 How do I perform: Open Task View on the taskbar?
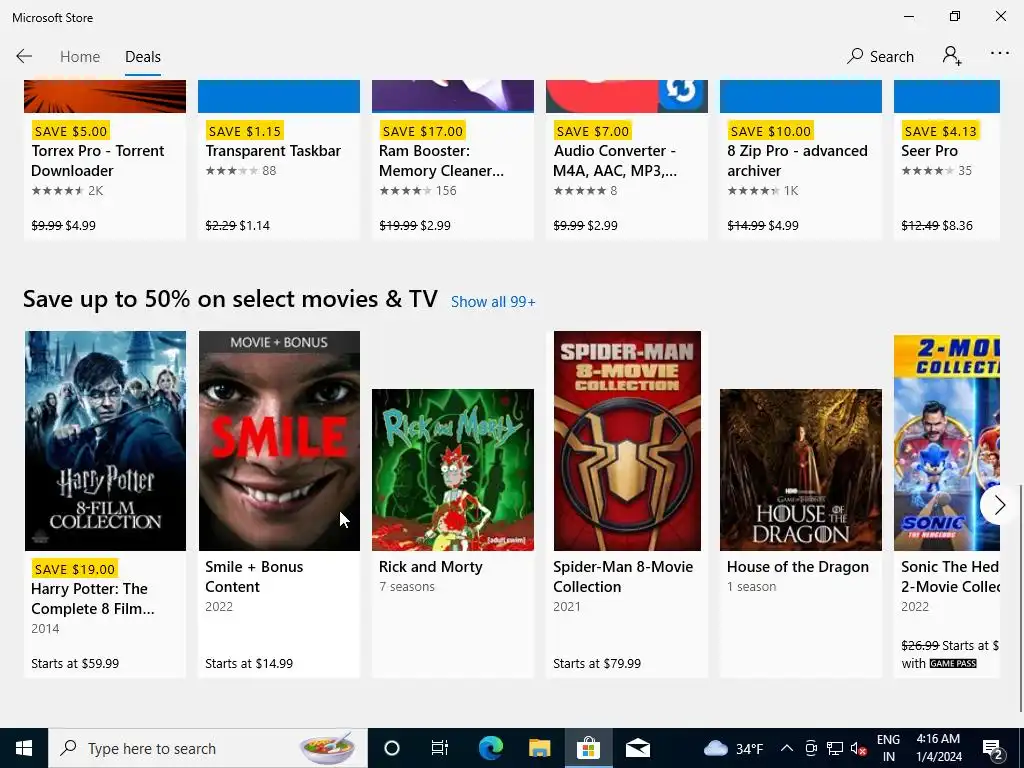point(440,748)
